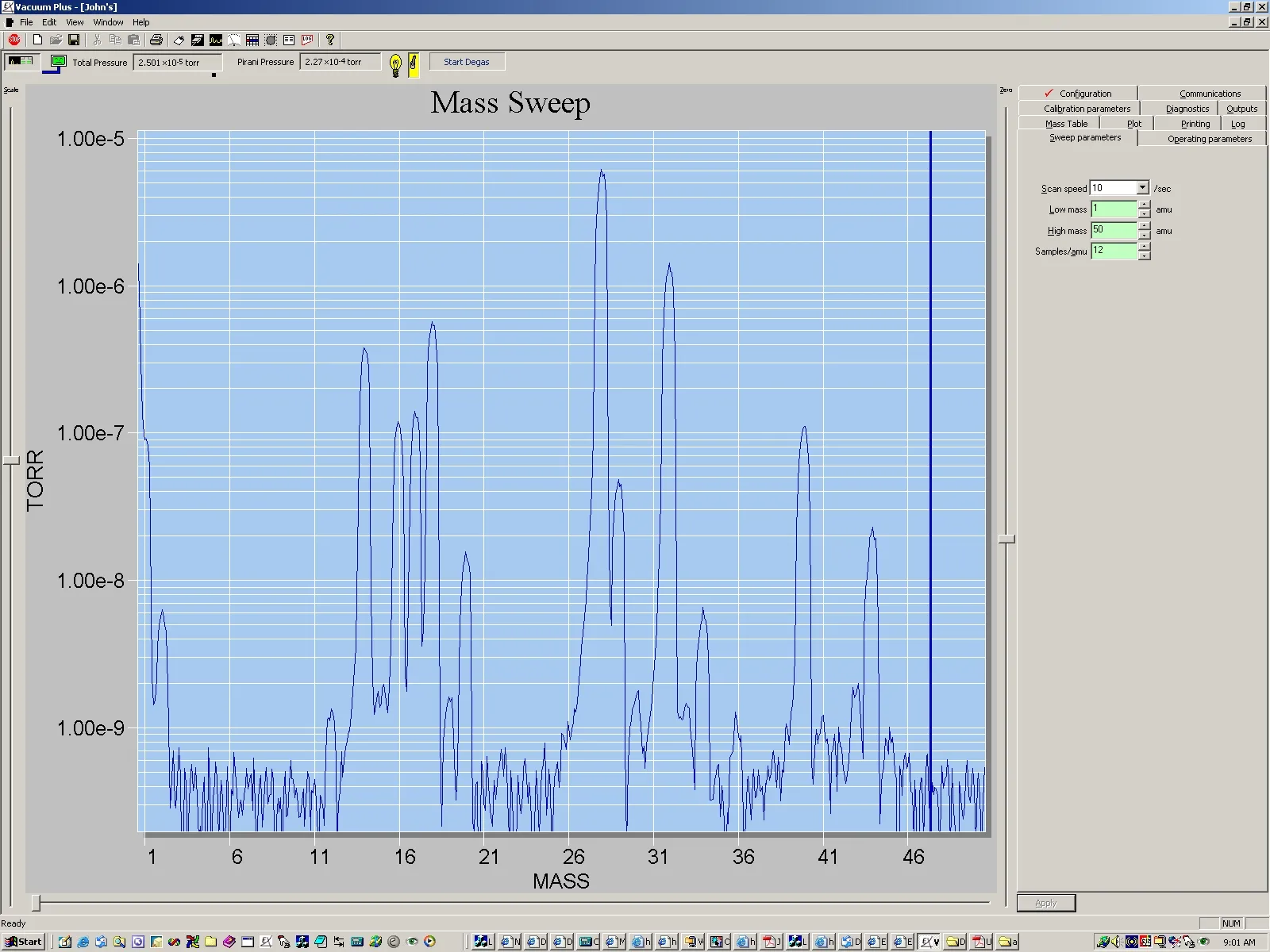The width and height of the screenshot is (1270, 952).
Task: Click the Vacuum Plus taskbar button
Action: click(929, 942)
